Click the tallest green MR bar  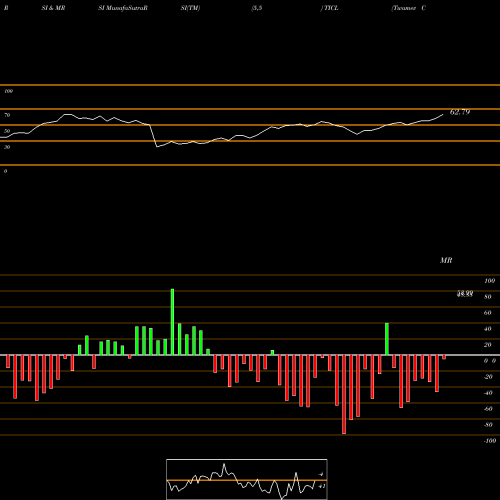coord(172,322)
